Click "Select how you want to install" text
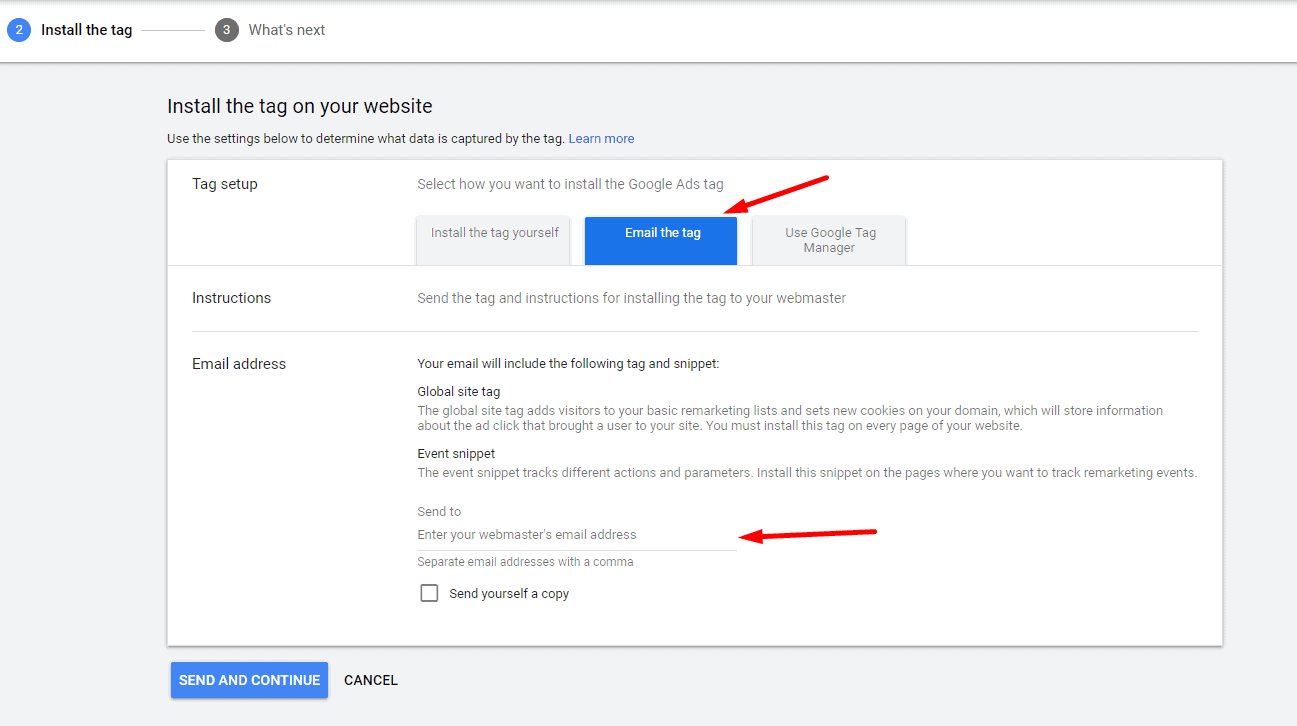The width and height of the screenshot is (1297, 726). (x=570, y=184)
